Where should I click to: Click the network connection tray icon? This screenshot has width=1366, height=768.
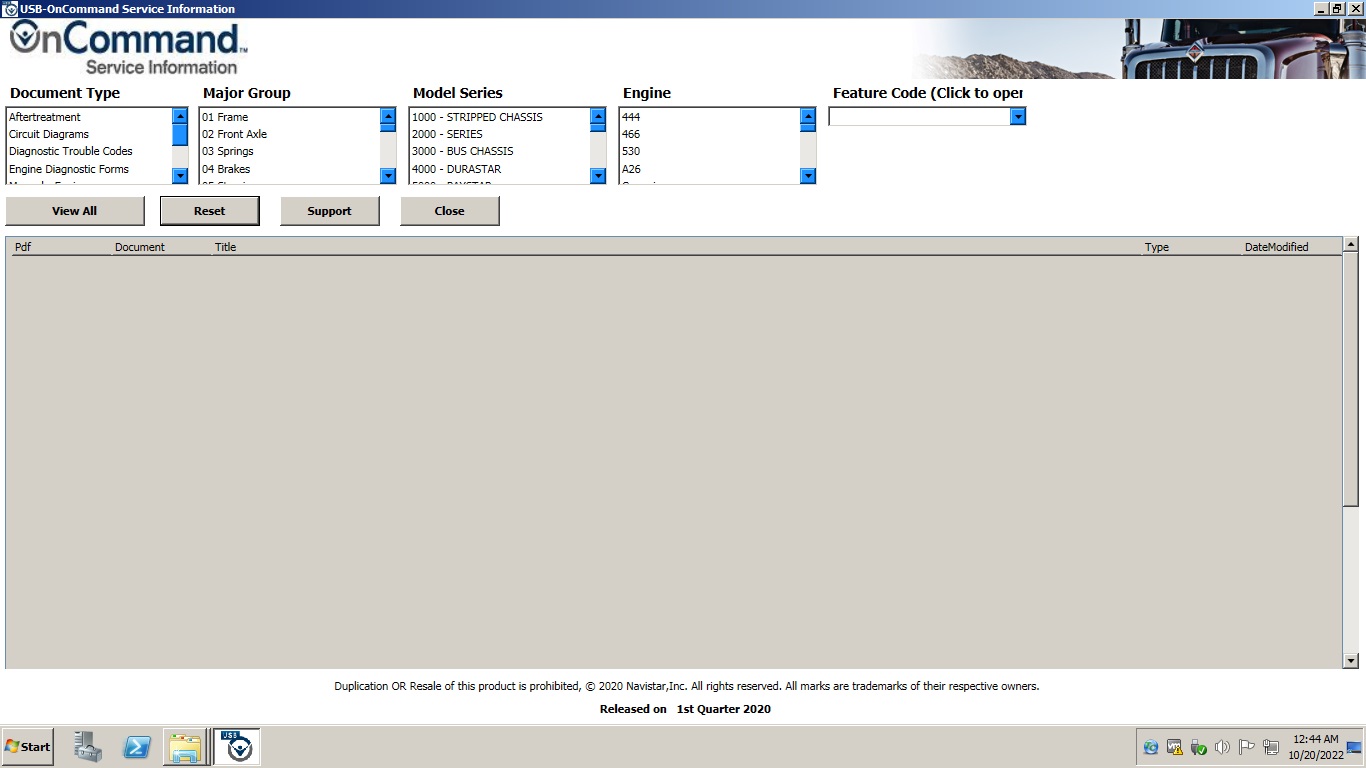coord(1271,747)
